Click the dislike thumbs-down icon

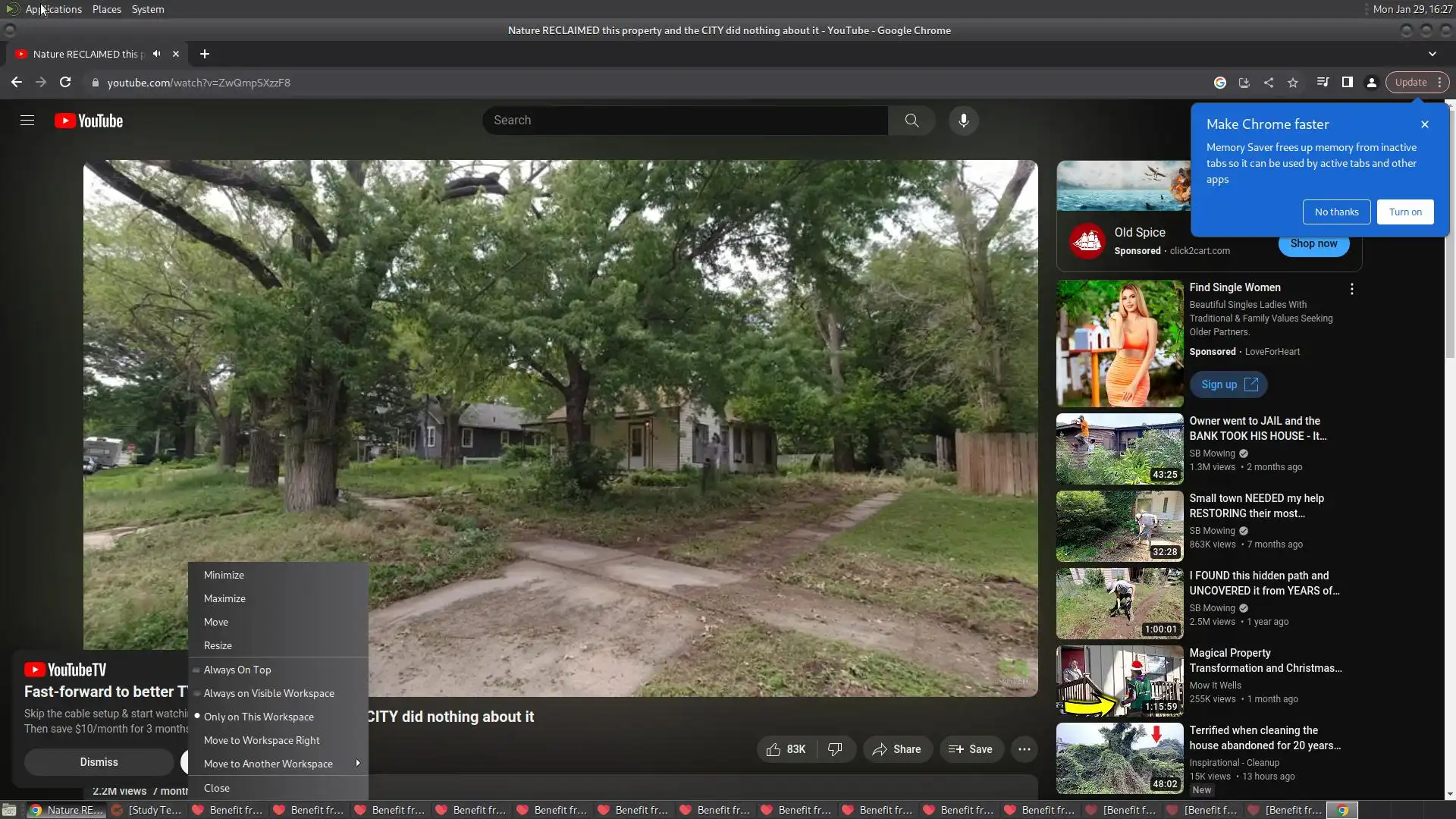click(x=835, y=749)
